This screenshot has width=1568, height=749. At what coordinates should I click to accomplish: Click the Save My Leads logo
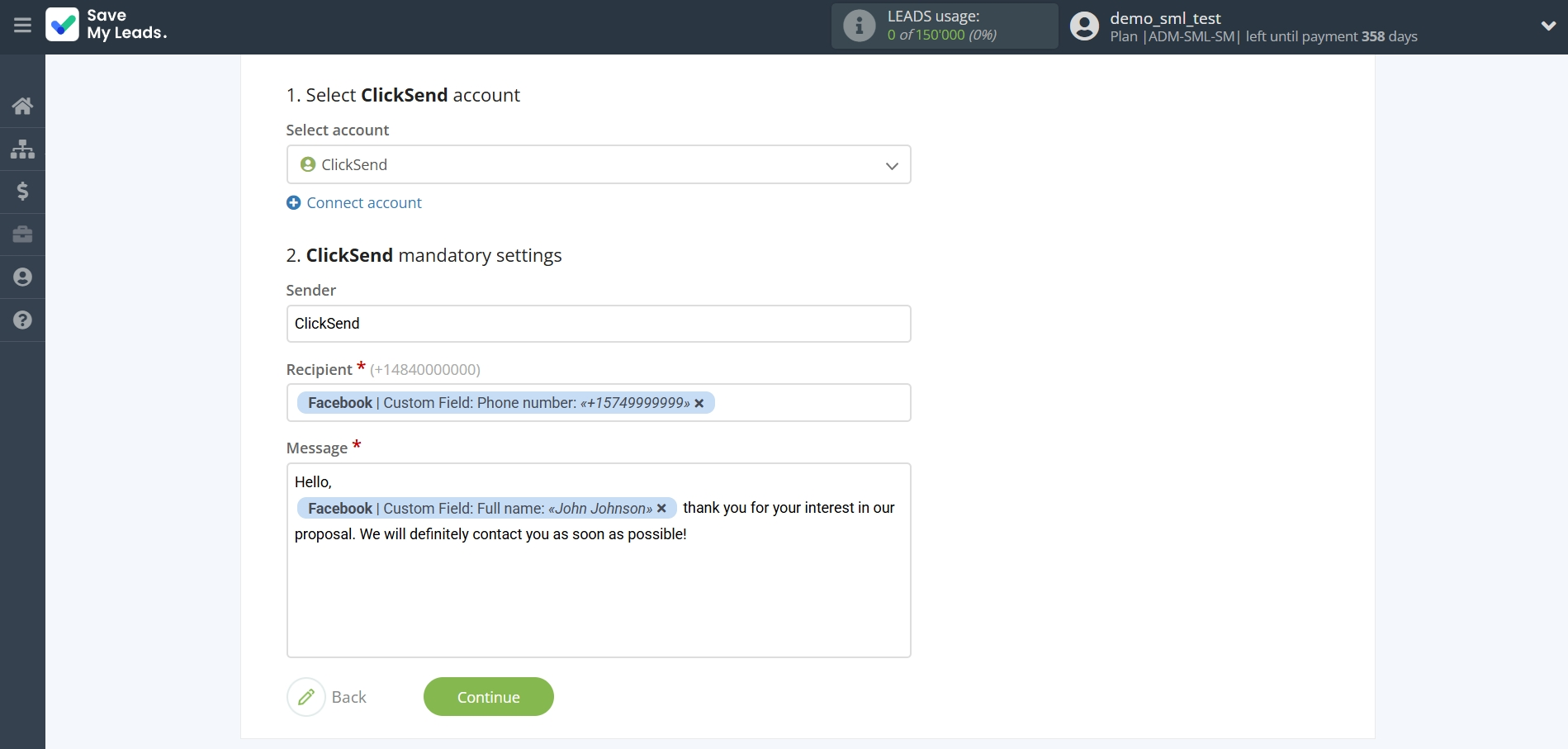click(107, 25)
